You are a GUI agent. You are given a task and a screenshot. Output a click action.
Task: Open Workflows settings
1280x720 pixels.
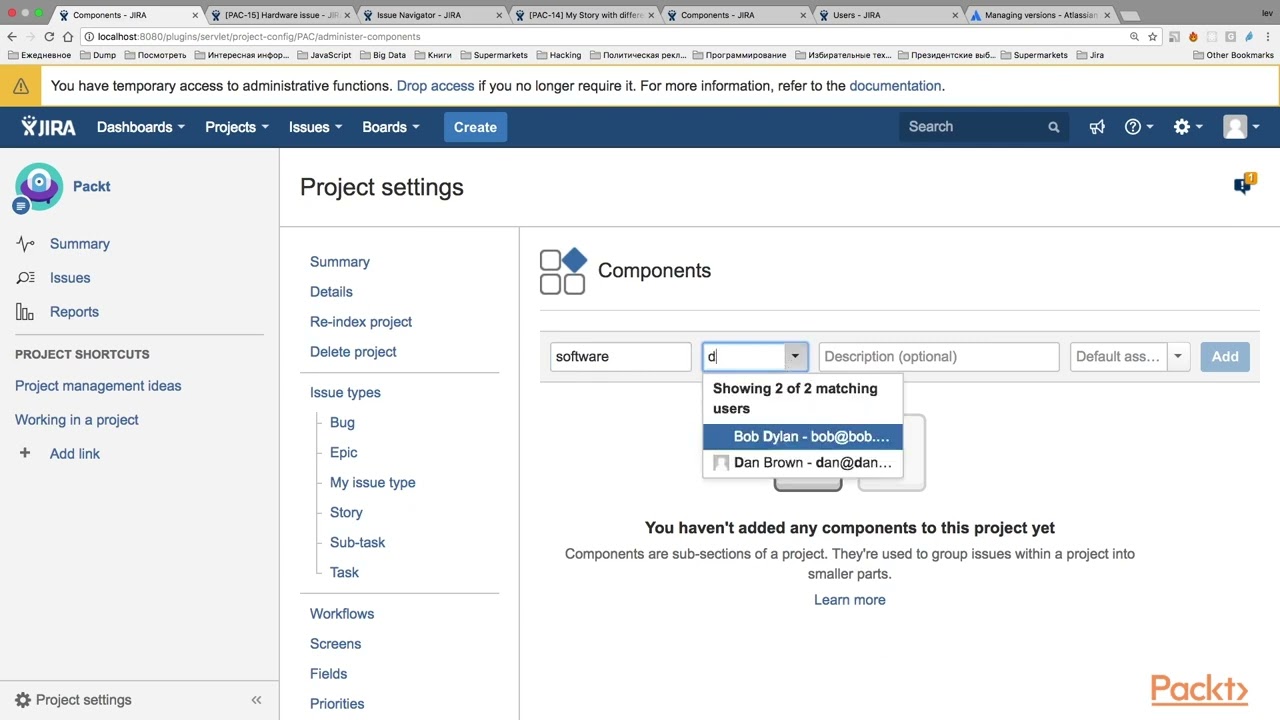[x=342, y=614]
